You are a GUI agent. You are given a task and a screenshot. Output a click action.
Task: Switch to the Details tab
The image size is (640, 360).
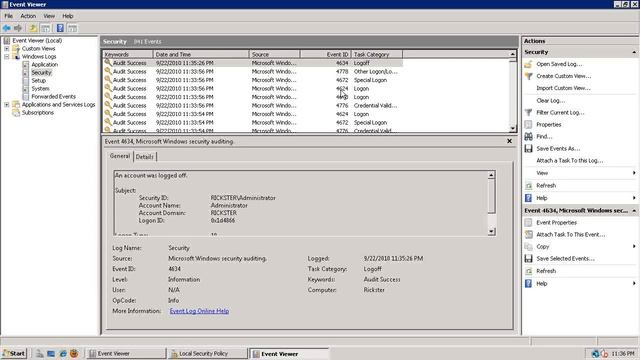144,157
